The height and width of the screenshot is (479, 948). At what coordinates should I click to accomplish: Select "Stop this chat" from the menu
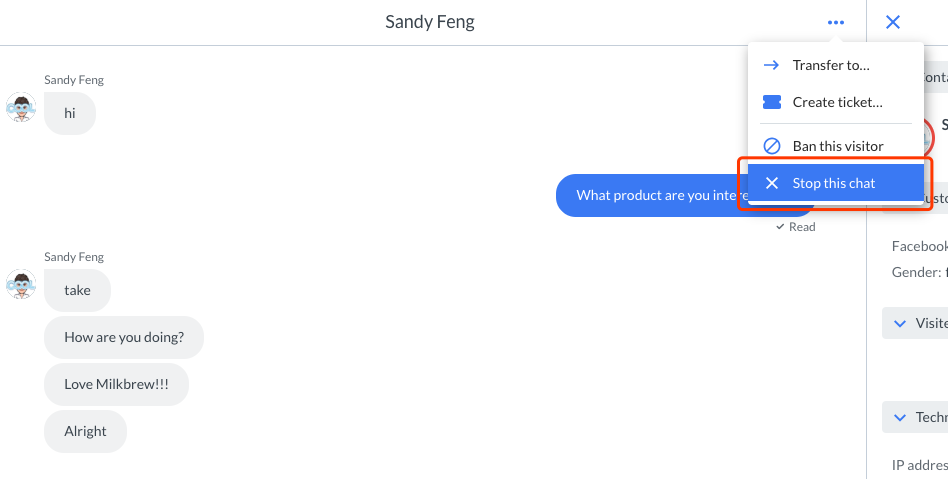tap(834, 184)
